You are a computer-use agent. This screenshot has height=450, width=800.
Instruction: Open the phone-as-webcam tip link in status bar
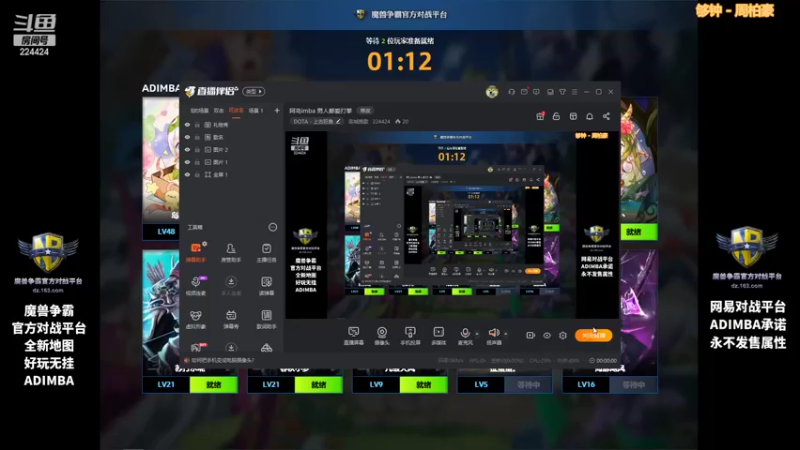pos(222,360)
